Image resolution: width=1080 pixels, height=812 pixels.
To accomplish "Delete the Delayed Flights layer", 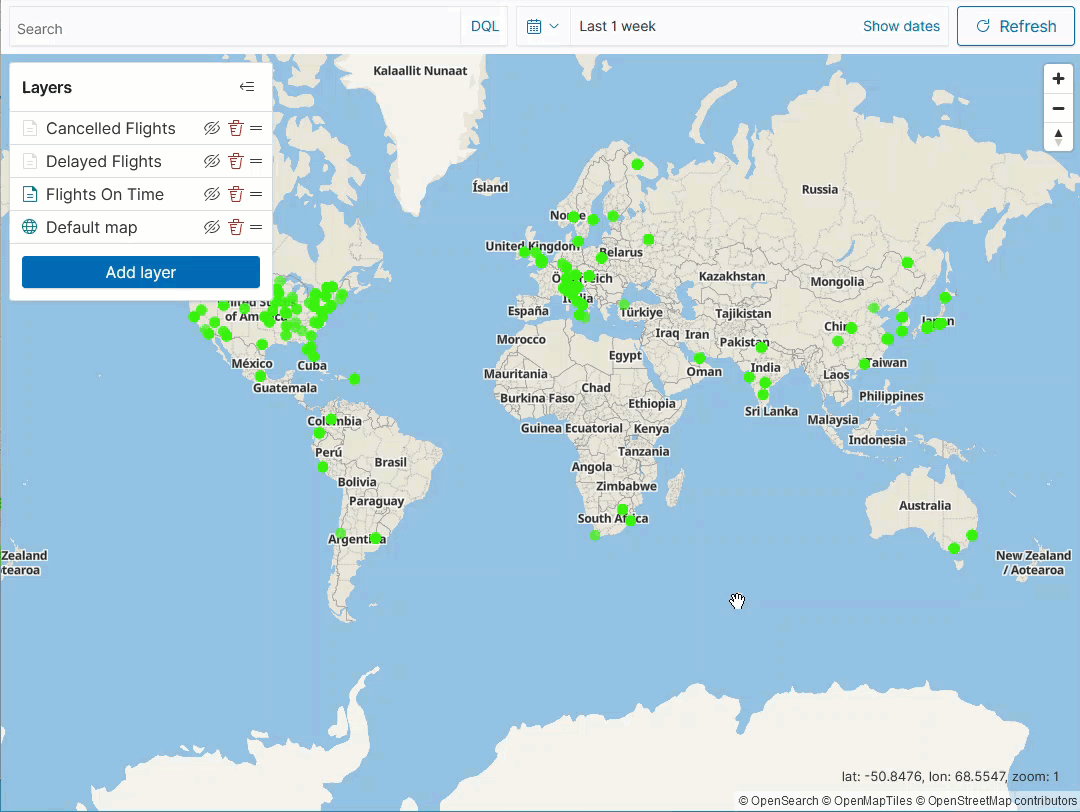I will pyautogui.click(x=236, y=161).
